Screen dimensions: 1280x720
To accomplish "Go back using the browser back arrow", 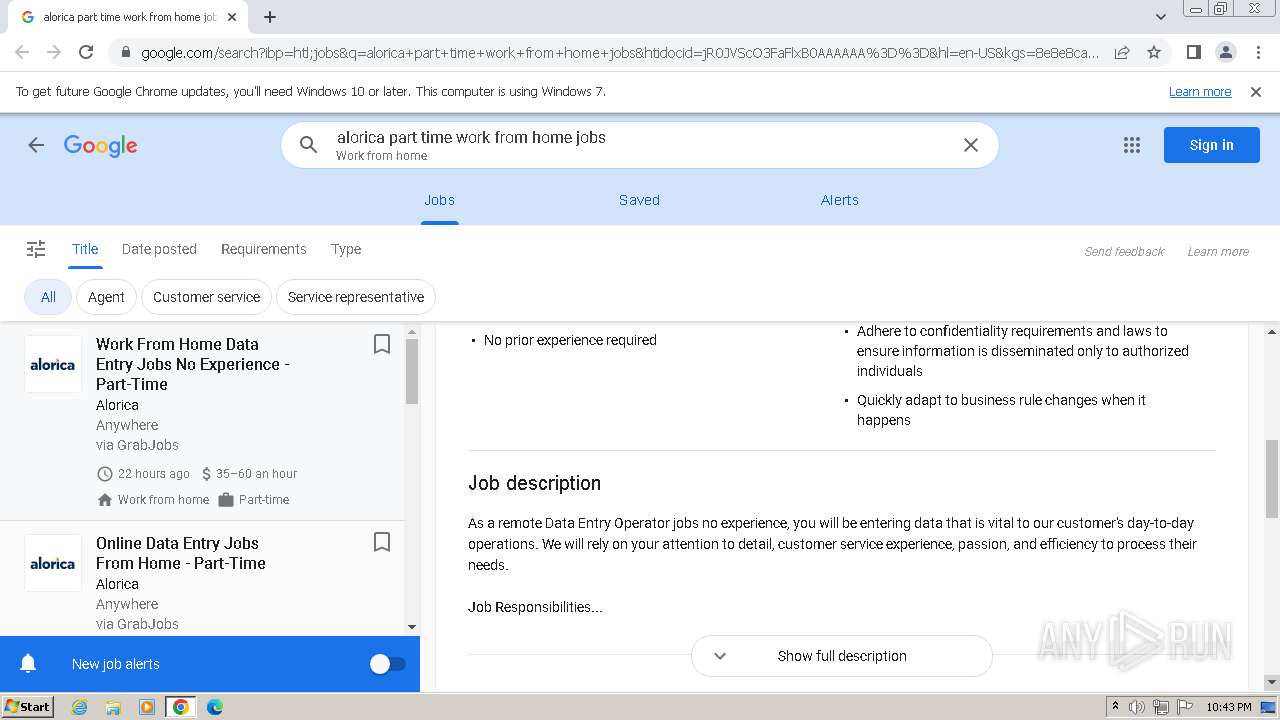I will [x=22, y=52].
